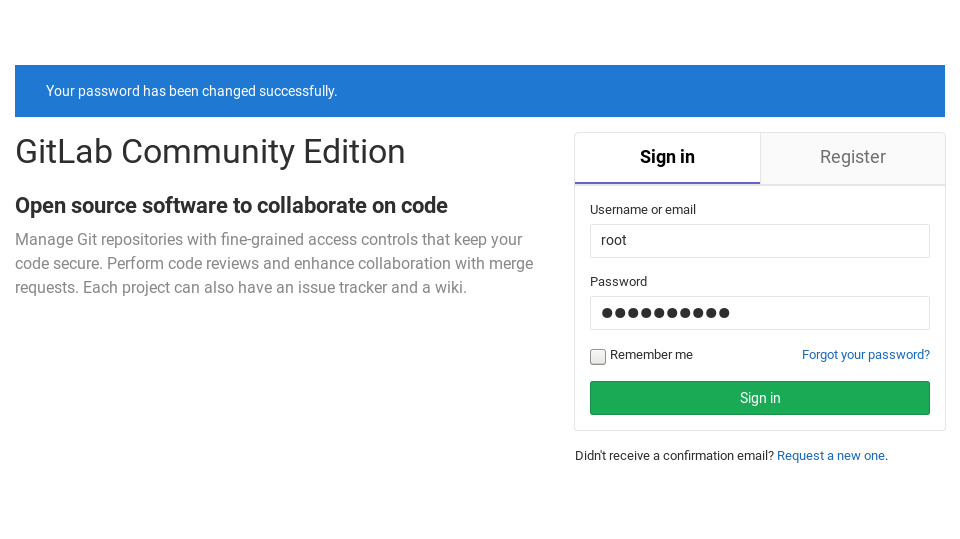Click empty area right of password dots
The image size is (960, 539).
point(830,313)
